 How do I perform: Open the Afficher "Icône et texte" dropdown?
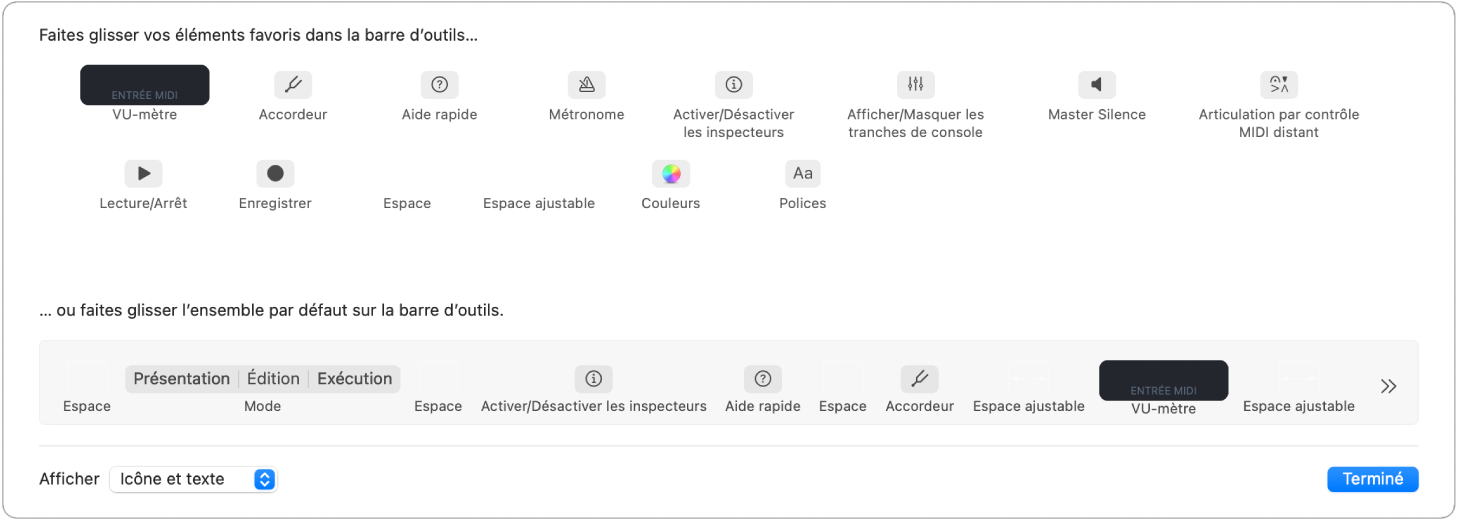(x=193, y=479)
